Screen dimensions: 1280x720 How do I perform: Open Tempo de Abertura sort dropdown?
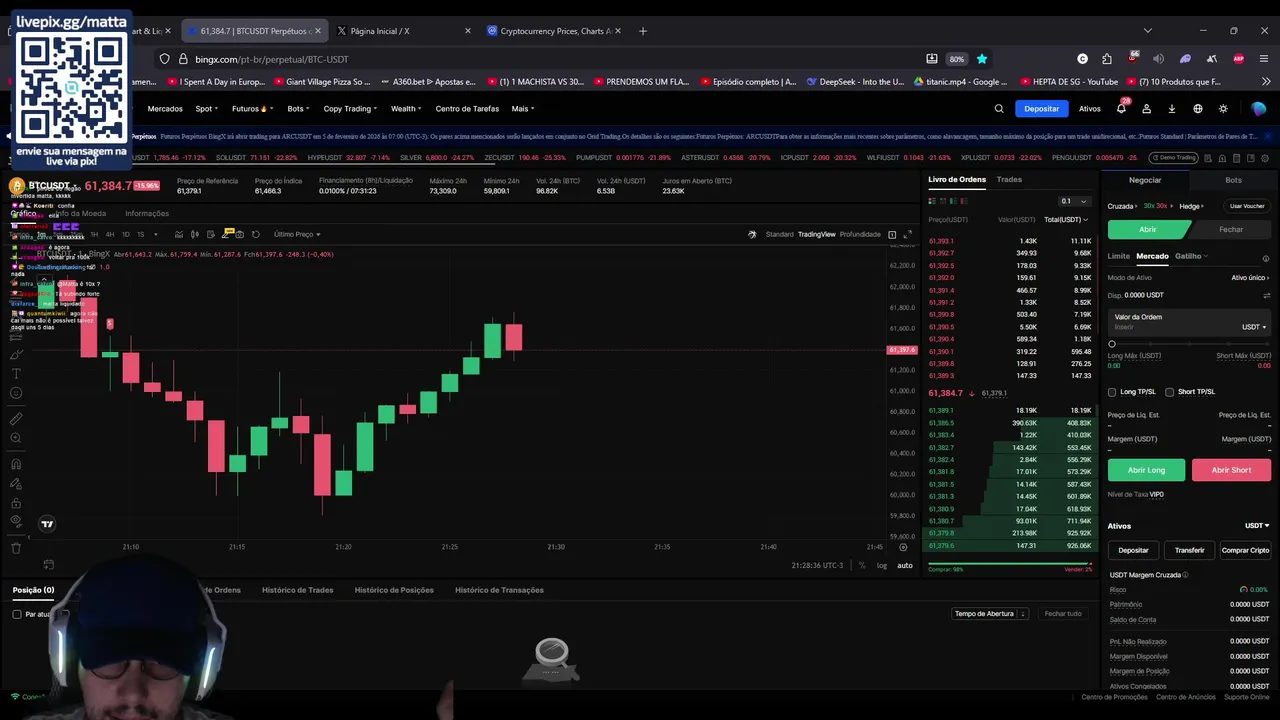[x=990, y=614]
